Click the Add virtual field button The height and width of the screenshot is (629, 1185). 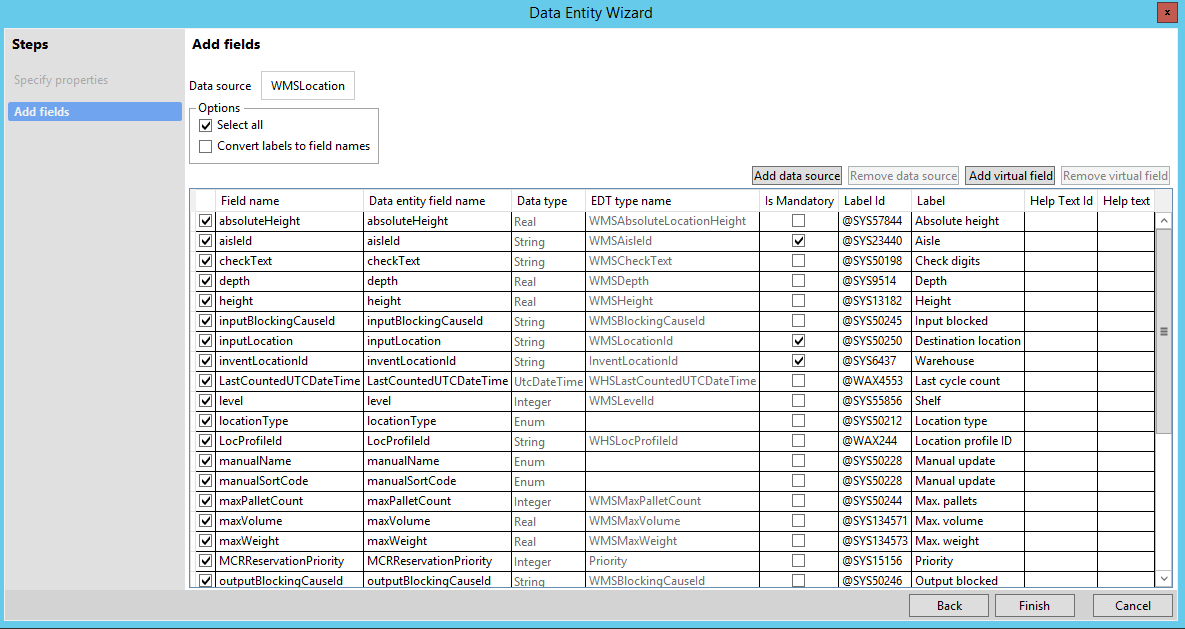click(1010, 175)
